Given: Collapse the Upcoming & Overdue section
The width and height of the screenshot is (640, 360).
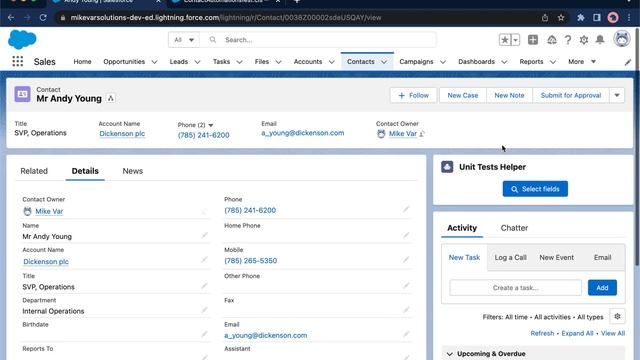Looking at the screenshot, I should point(449,354).
